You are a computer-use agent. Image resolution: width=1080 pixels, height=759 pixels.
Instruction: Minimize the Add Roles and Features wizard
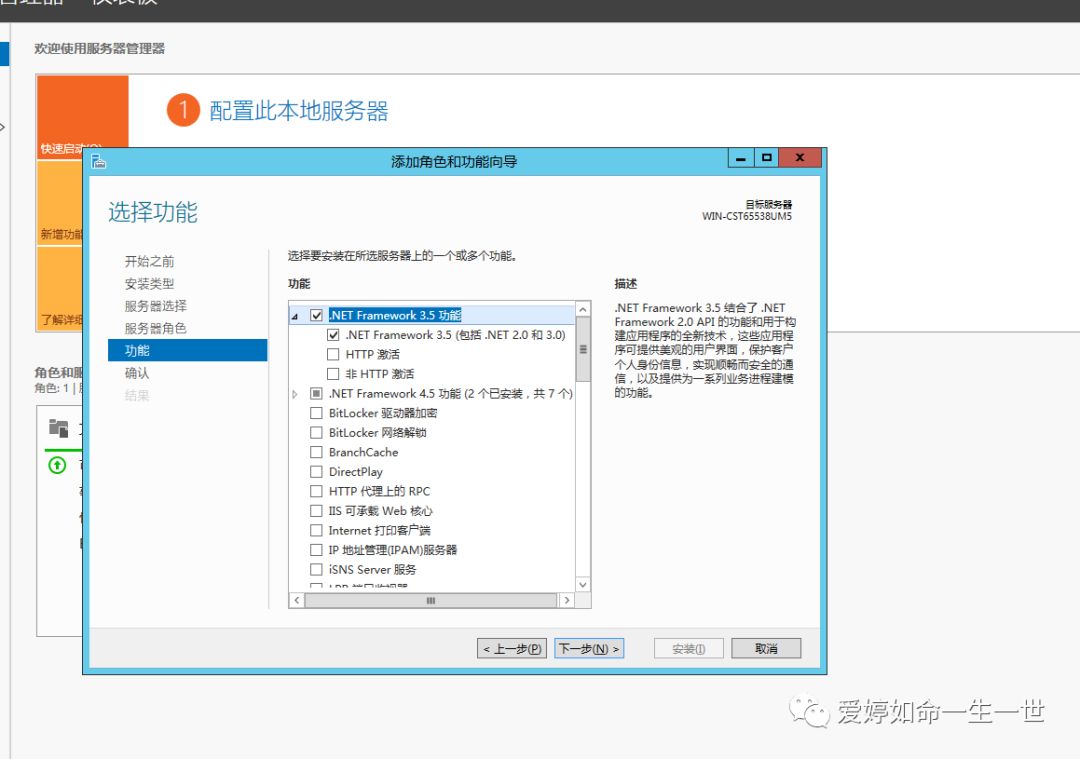[741, 158]
